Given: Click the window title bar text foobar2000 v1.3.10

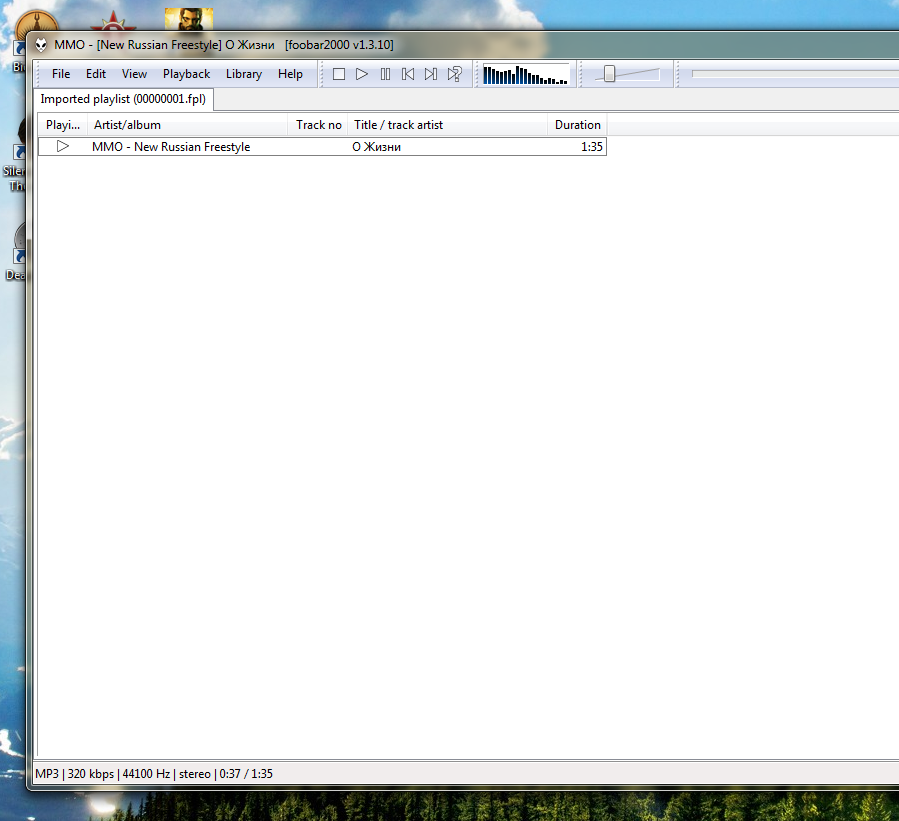Looking at the screenshot, I should [x=339, y=45].
